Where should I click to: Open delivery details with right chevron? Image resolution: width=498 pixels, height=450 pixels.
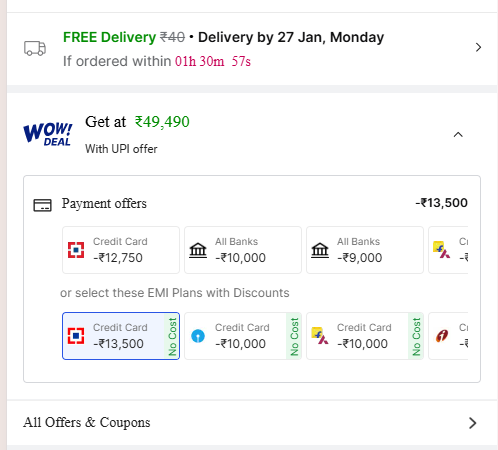(x=478, y=47)
